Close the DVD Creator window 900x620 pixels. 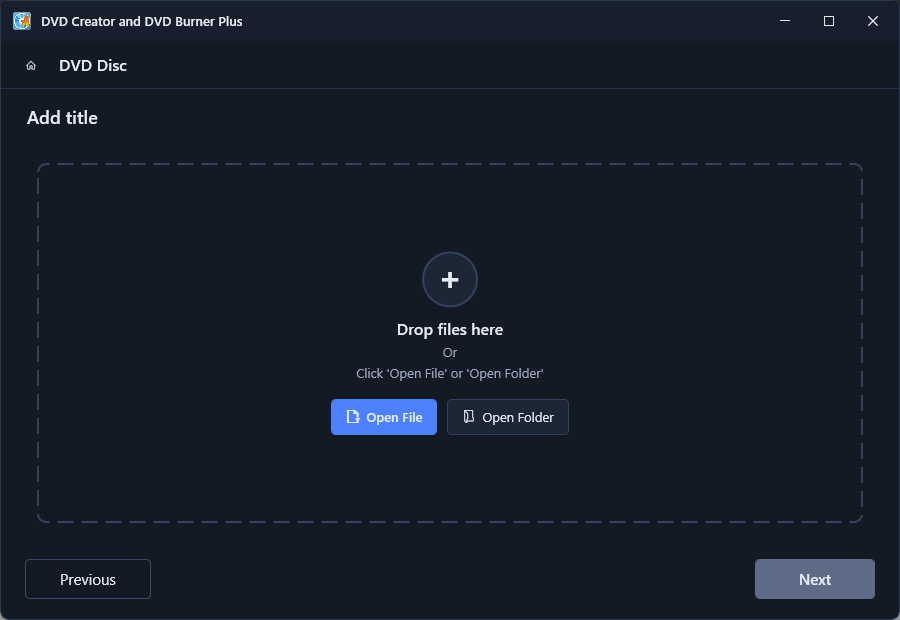[x=873, y=21]
